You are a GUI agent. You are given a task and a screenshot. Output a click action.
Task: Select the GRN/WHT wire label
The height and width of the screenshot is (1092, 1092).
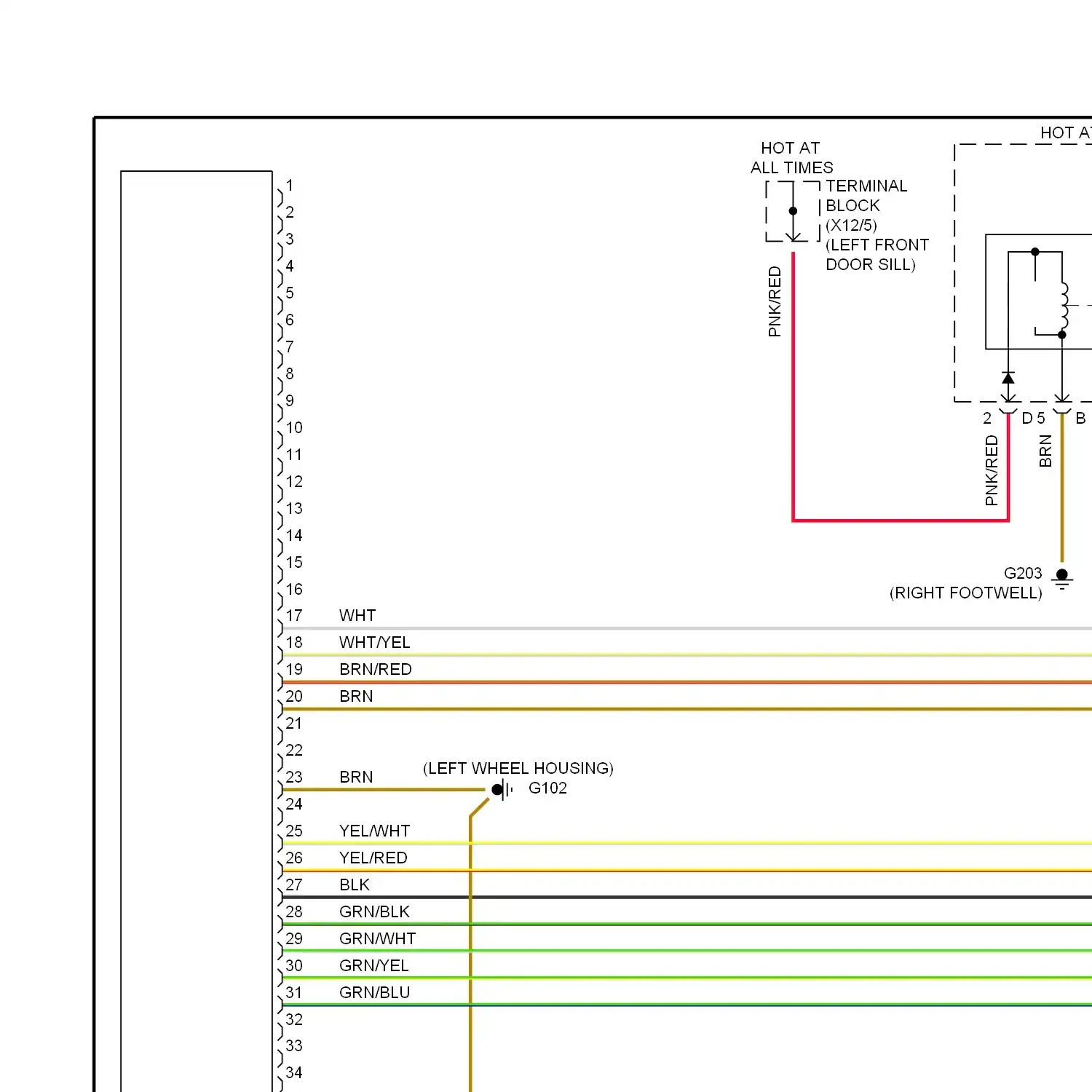(x=378, y=939)
